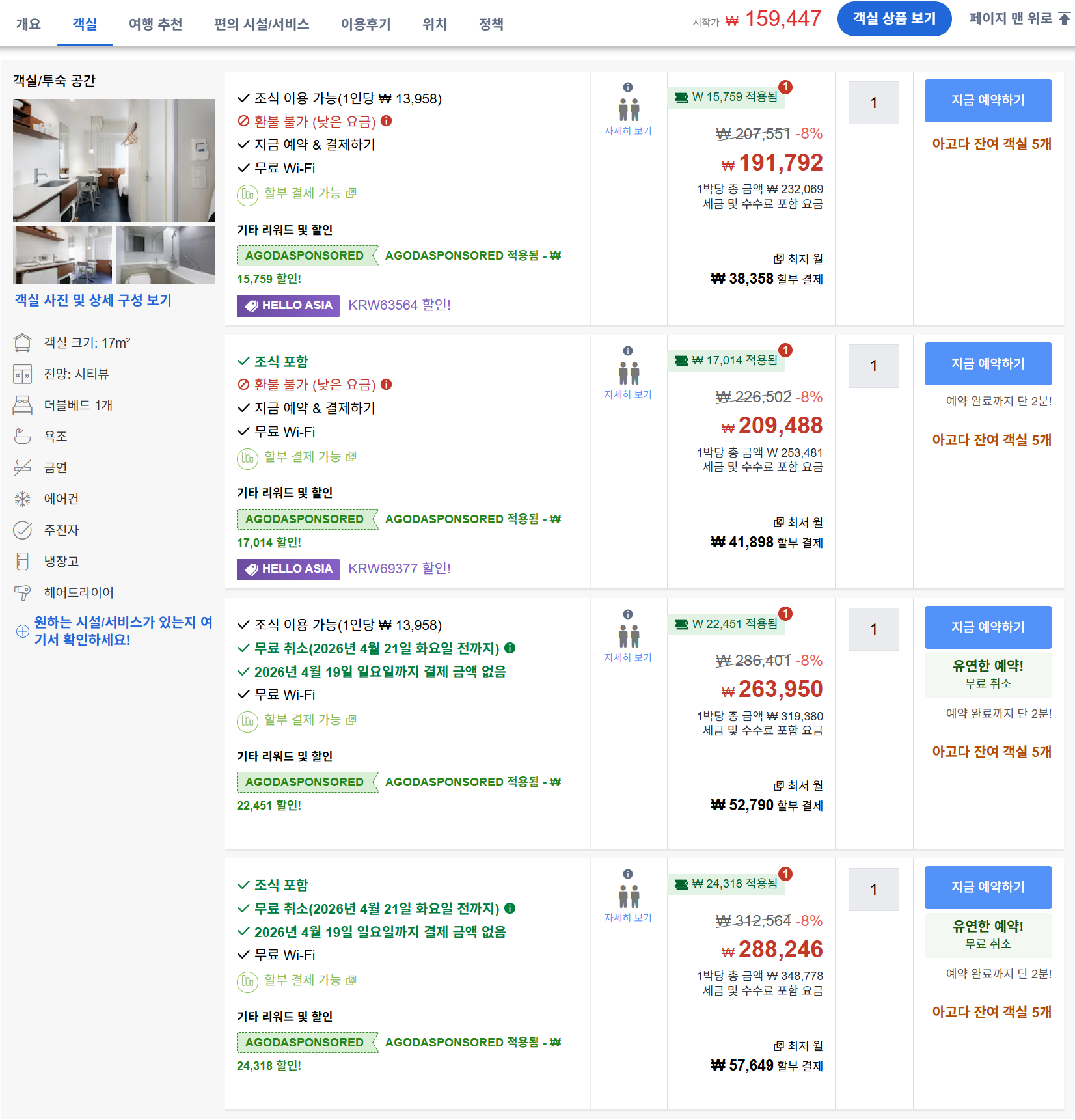Click 자세히 보기 occupancy for ₩263,950 offer

pyautogui.click(x=628, y=657)
